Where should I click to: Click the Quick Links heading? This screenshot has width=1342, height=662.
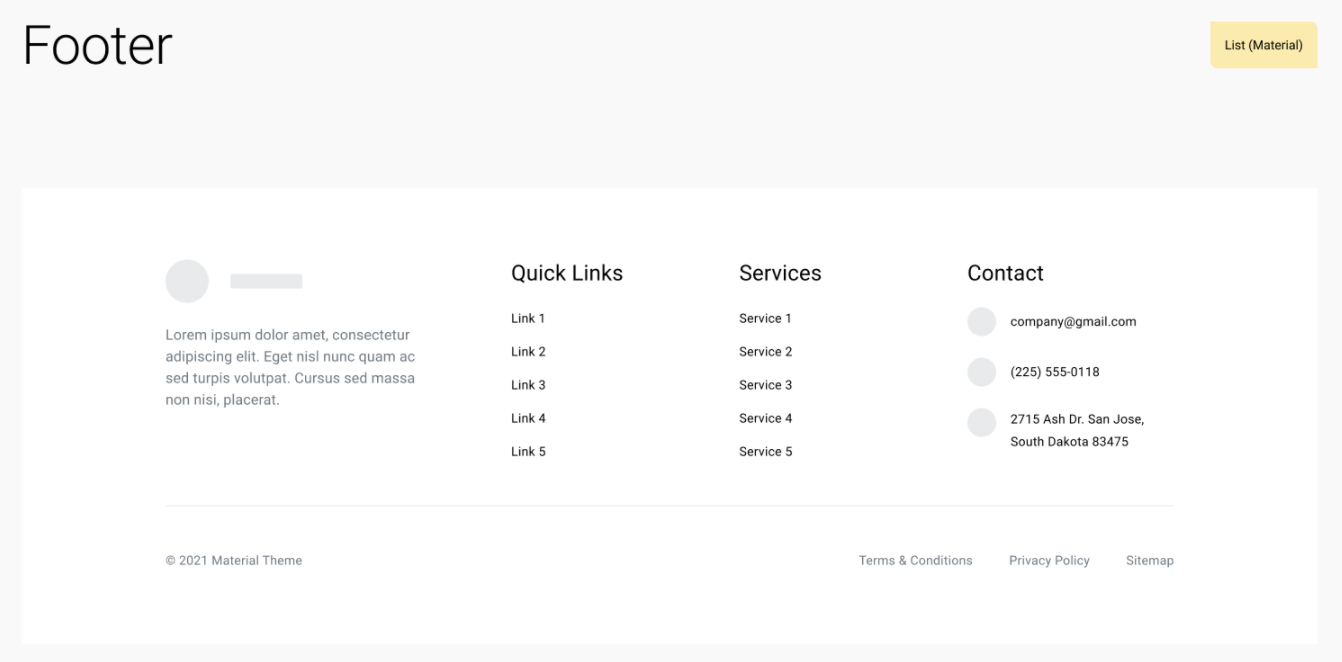(x=567, y=273)
